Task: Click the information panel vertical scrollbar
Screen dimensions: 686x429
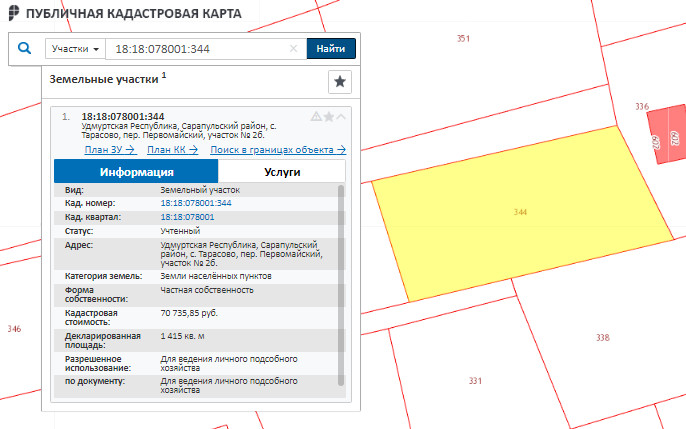Action: tap(341, 280)
